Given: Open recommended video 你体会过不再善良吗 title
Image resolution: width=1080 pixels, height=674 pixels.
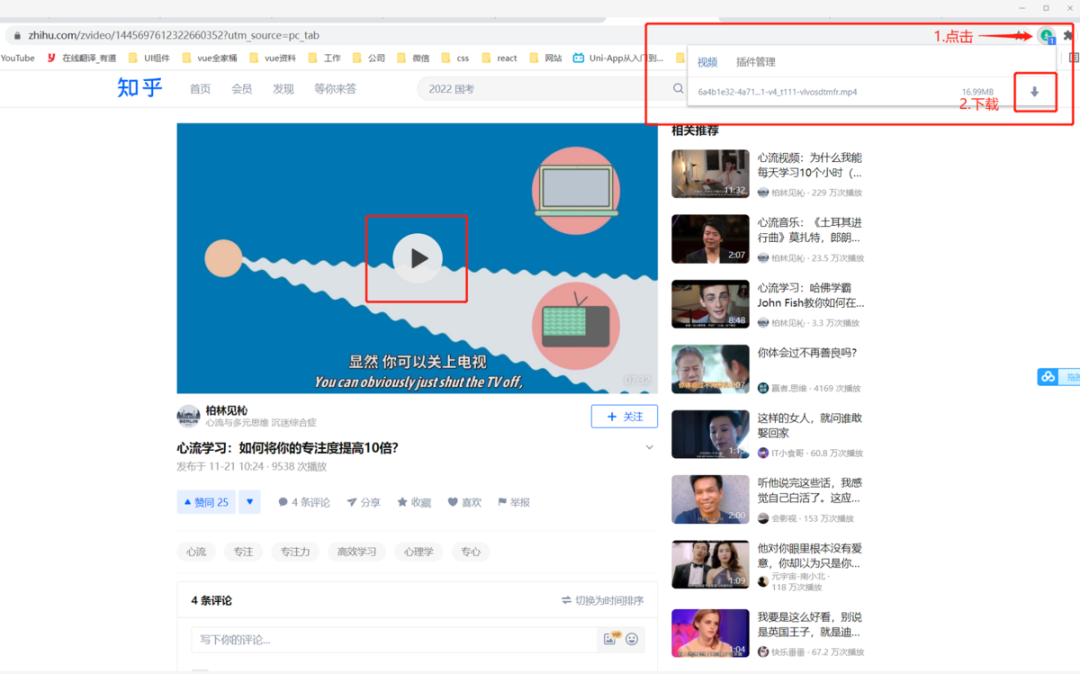Looking at the screenshot, I should coord(807,353).
